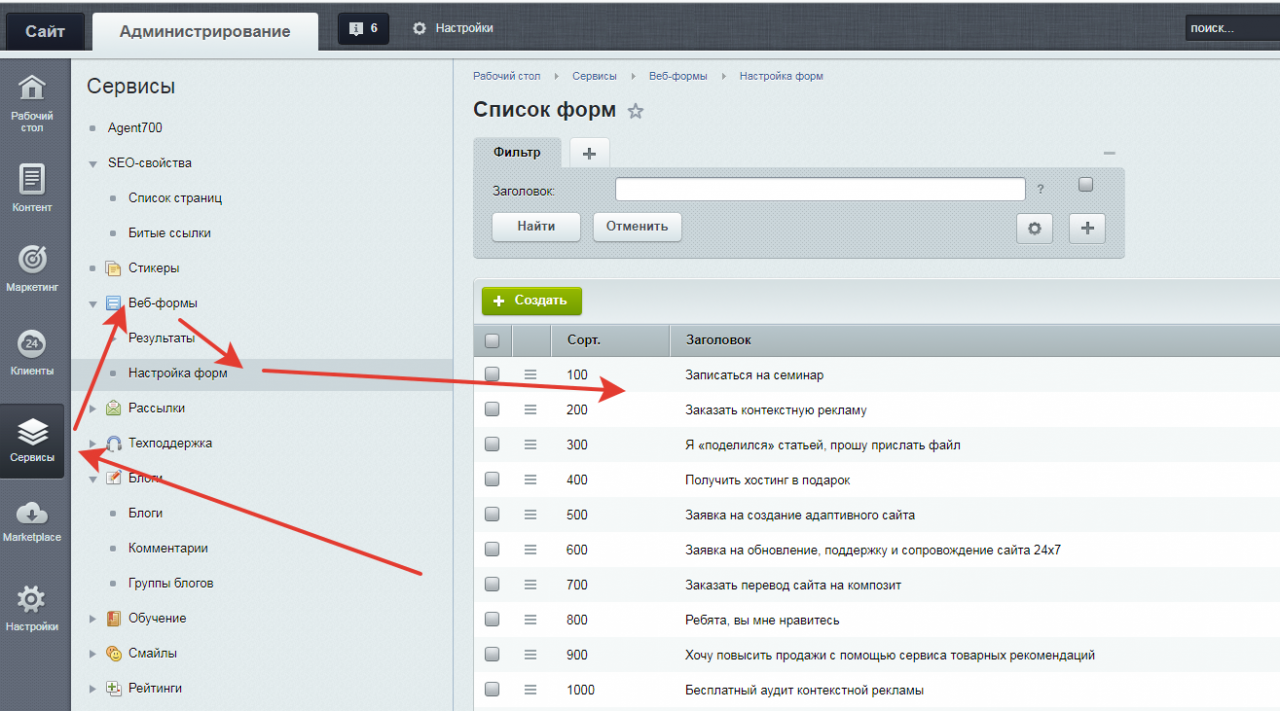
Task: Toggle the select-all checkbox in table header
Action: 492,341
